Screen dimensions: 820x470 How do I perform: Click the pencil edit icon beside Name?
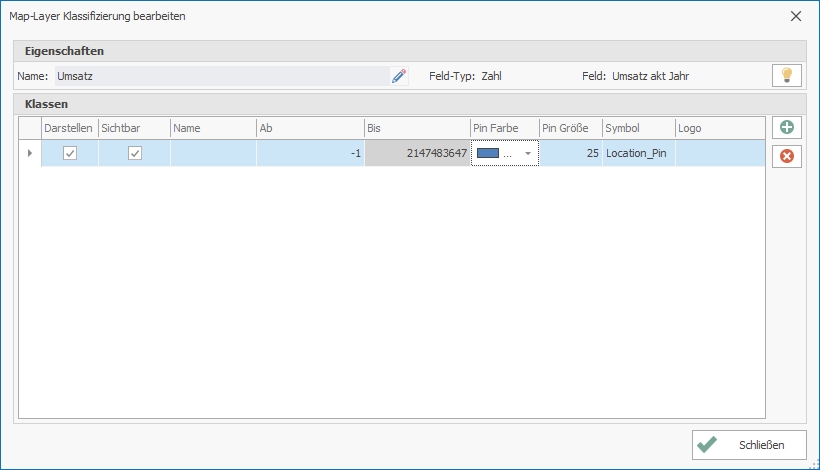399,76
